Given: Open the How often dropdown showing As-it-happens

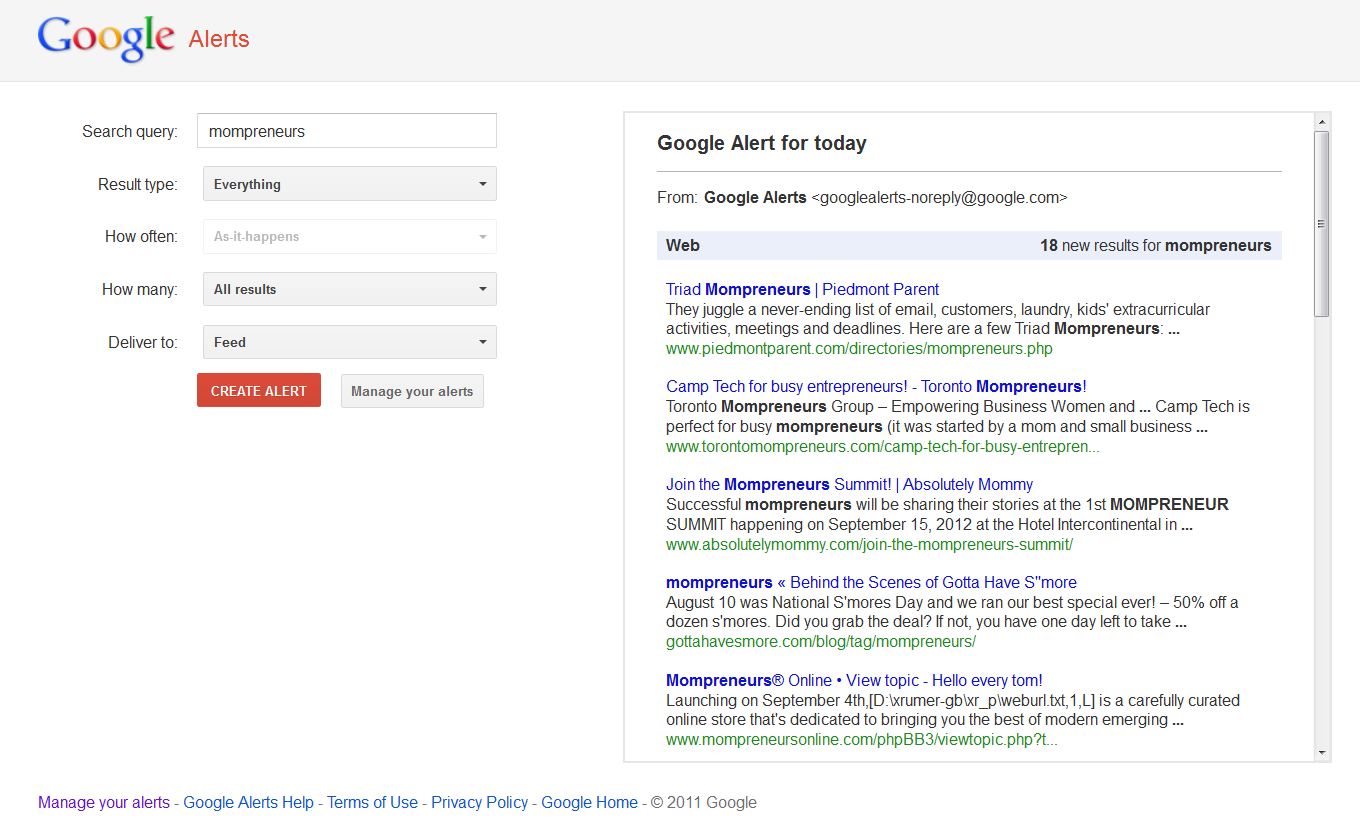Looking at the screenshot, I should pos(350,237).
